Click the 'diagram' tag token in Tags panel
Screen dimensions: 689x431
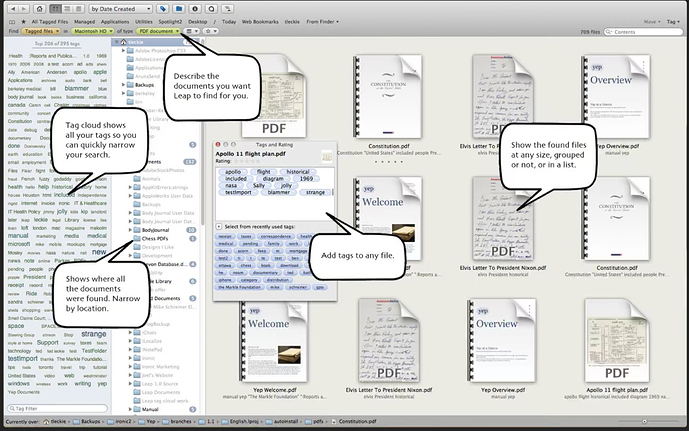click(x=273, y=178)
